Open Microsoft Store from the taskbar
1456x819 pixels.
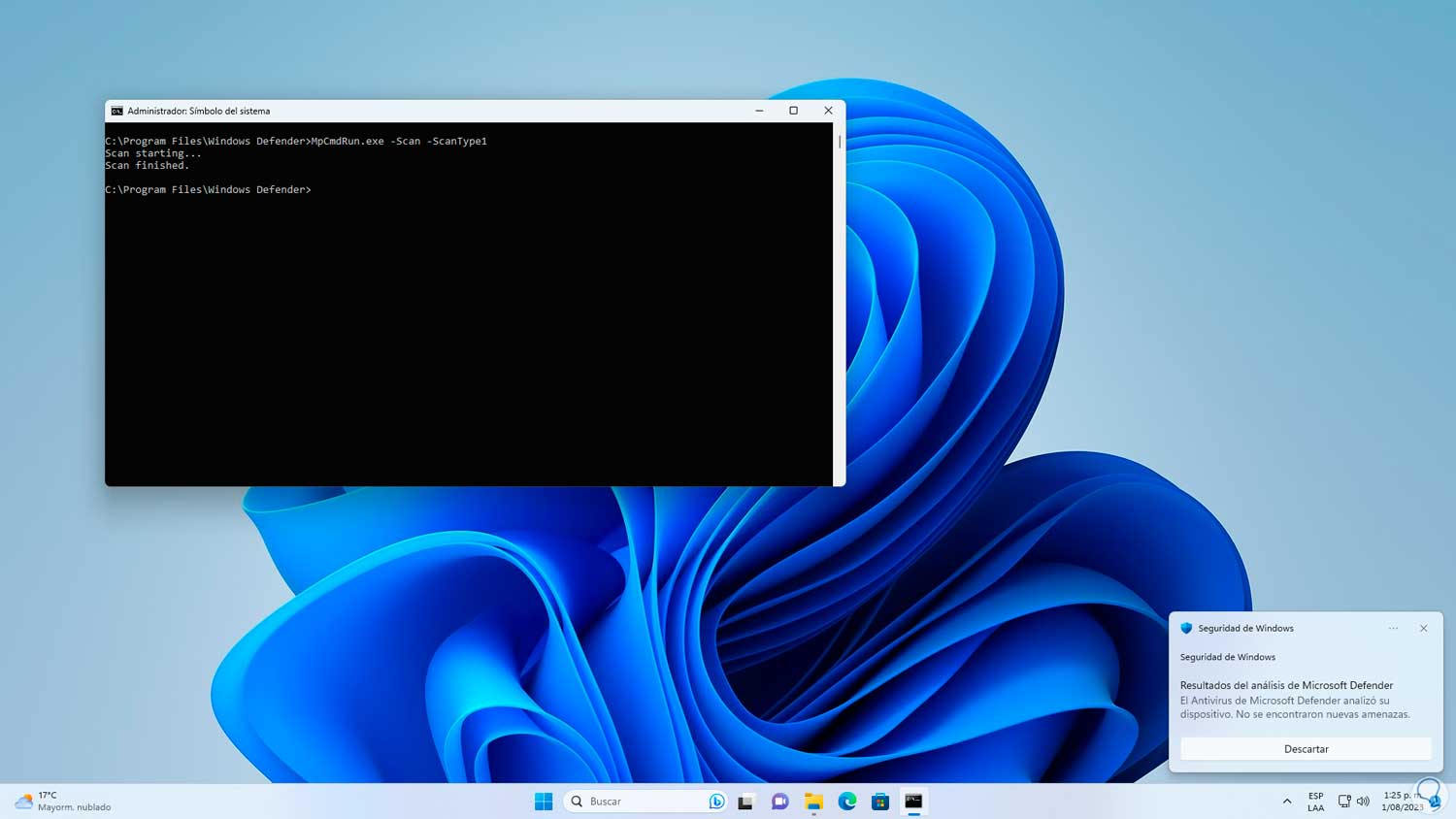(880, 802)
